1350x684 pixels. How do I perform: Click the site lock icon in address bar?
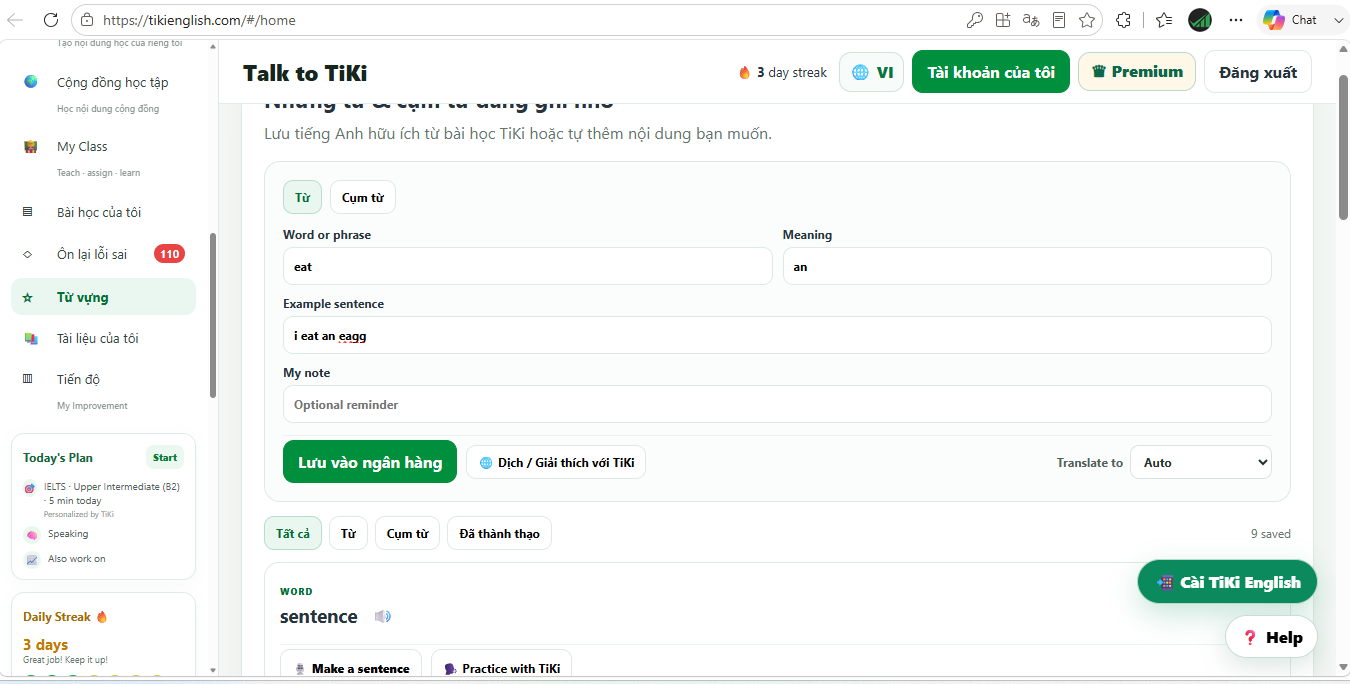88,20
